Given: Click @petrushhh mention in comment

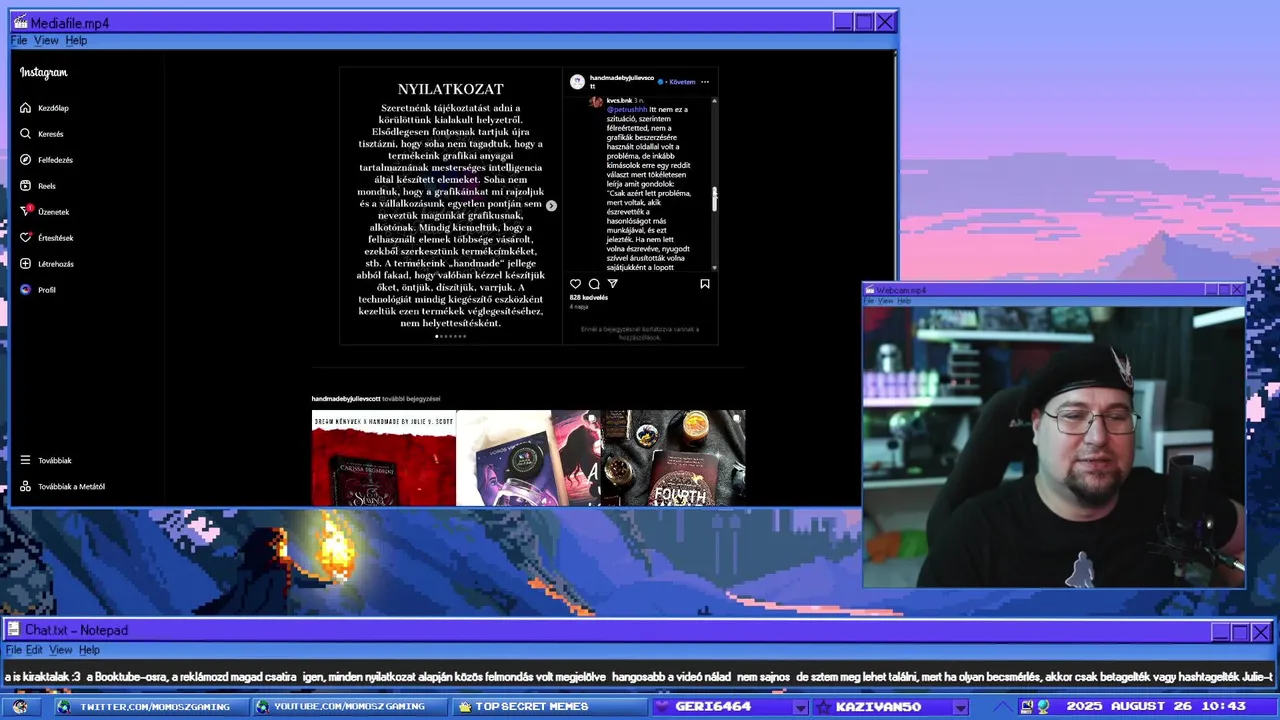Looking at the screenshot, I should (x=627, y=109).
